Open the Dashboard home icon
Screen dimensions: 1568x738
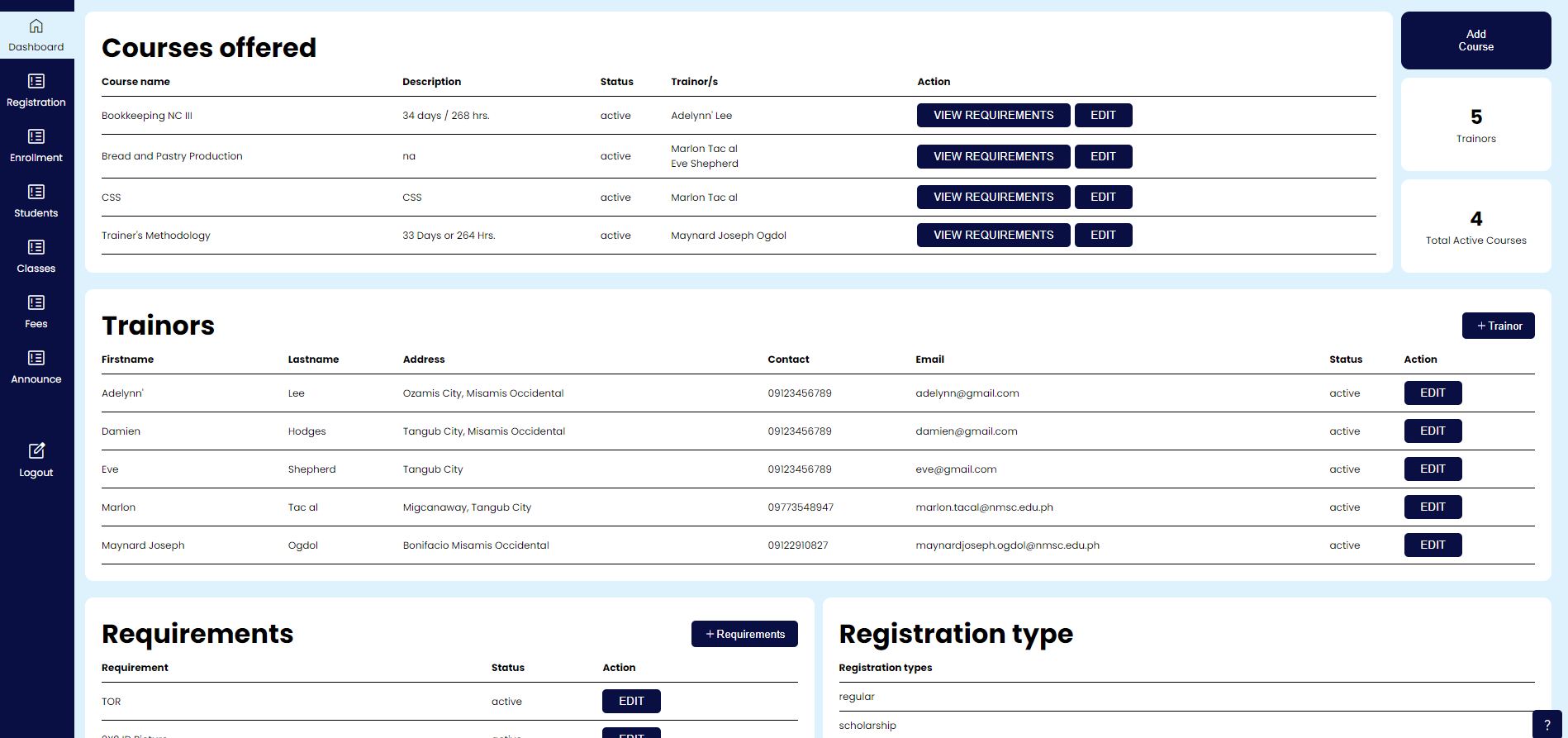(x=36, y=26)
